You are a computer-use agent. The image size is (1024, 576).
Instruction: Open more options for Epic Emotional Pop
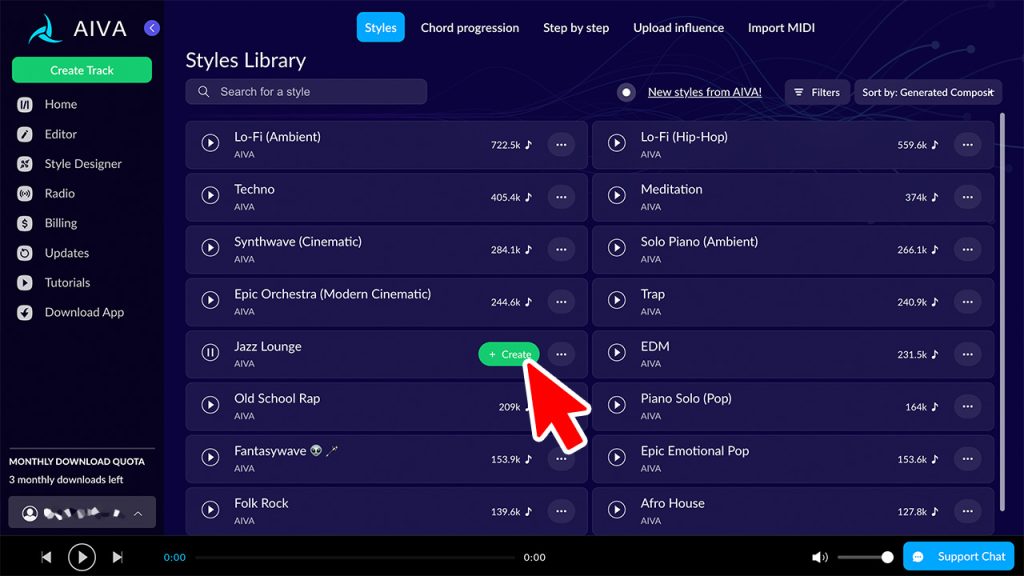pyautogui.click(x=967, y=458)
